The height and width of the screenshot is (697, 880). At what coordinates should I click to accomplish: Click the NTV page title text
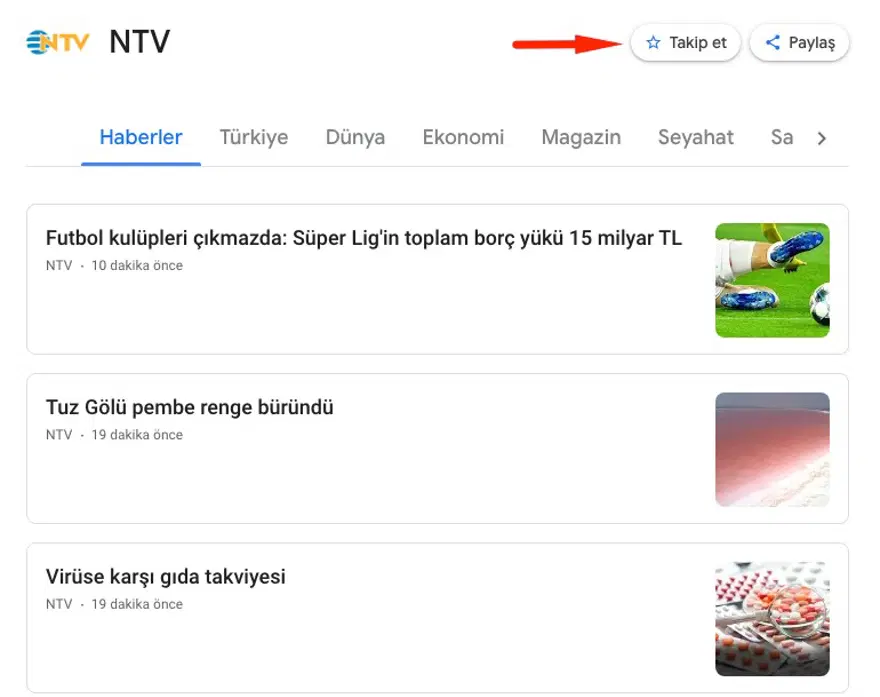click(x=140, y=42)
